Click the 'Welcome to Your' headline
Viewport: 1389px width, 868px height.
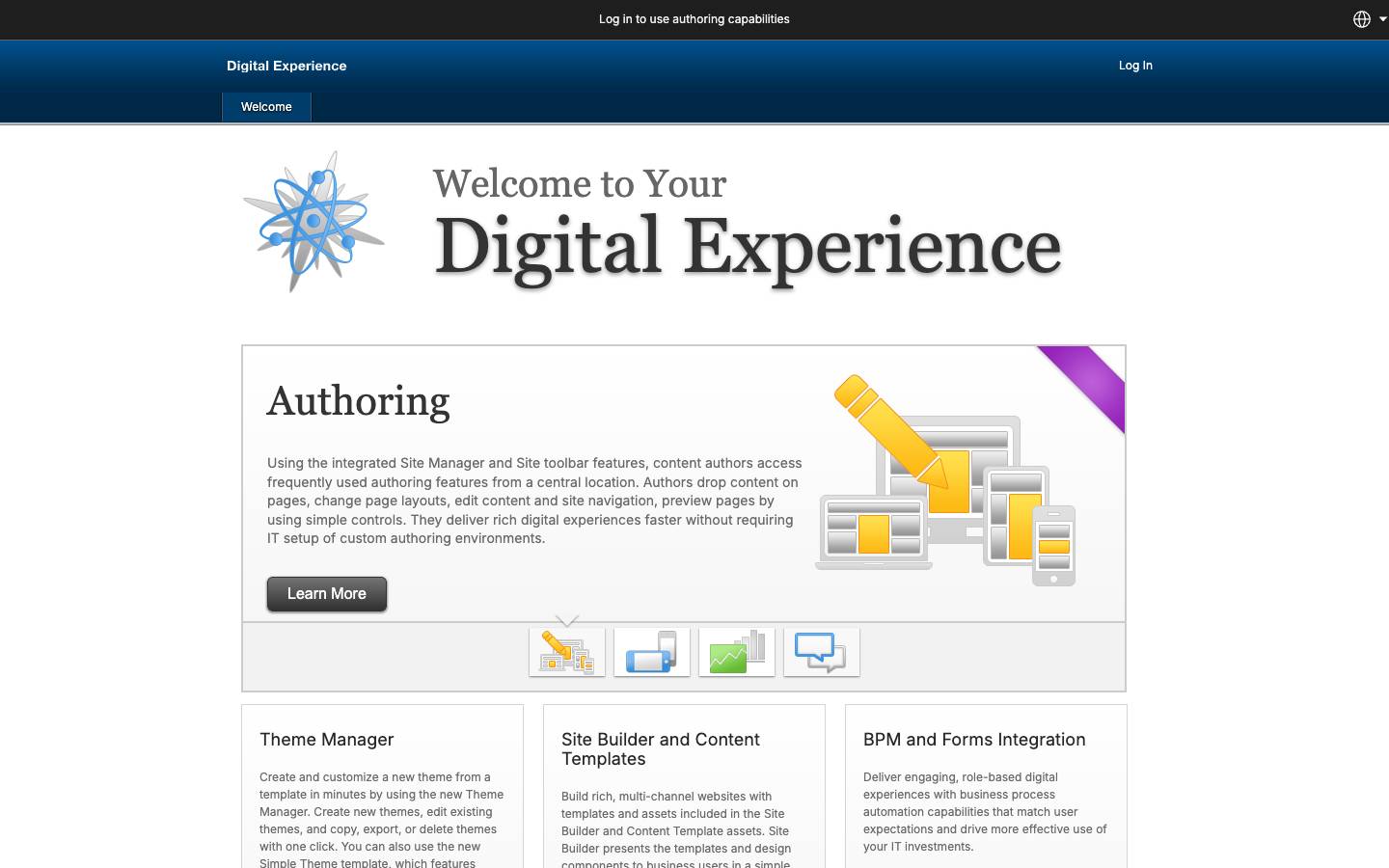[x=580, y=183]
